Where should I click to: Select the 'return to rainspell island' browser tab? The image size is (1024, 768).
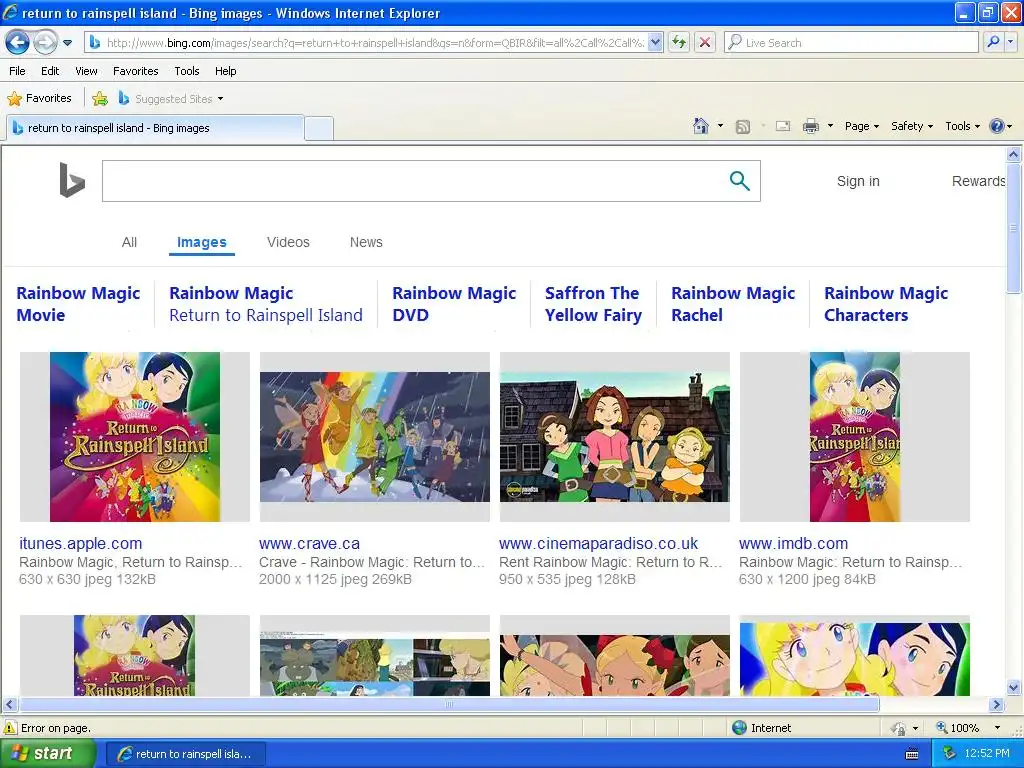[x=155, y=128]
